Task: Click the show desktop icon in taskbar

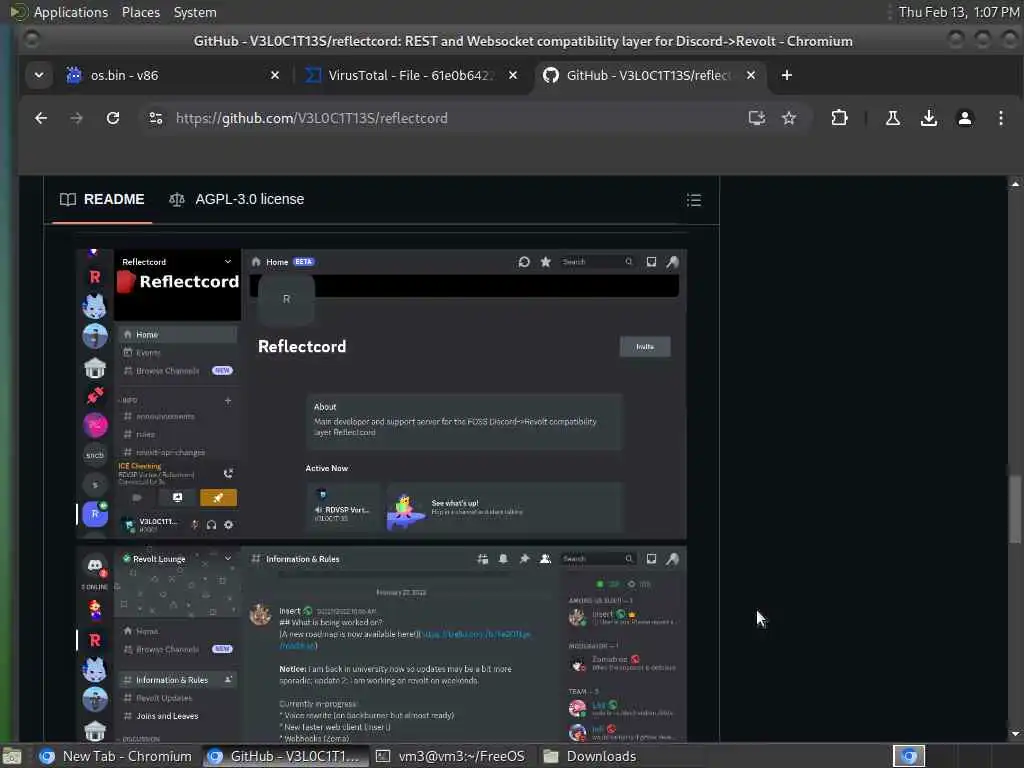Action: [12, 757]
